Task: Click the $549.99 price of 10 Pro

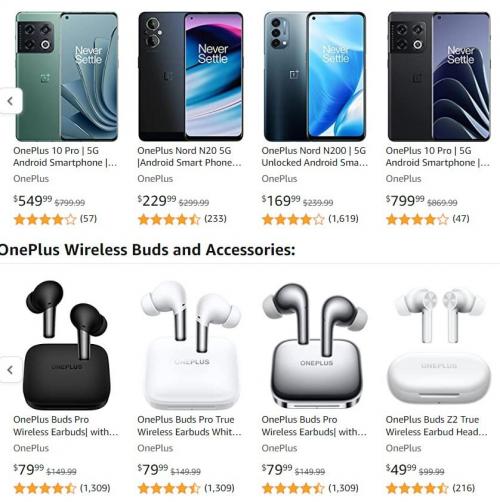Action: (x=32, y=201)
